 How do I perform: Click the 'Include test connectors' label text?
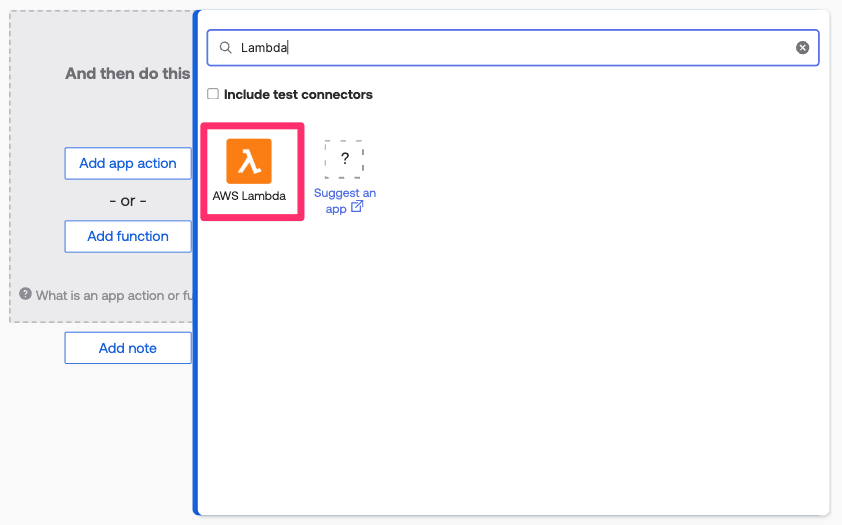298,94
